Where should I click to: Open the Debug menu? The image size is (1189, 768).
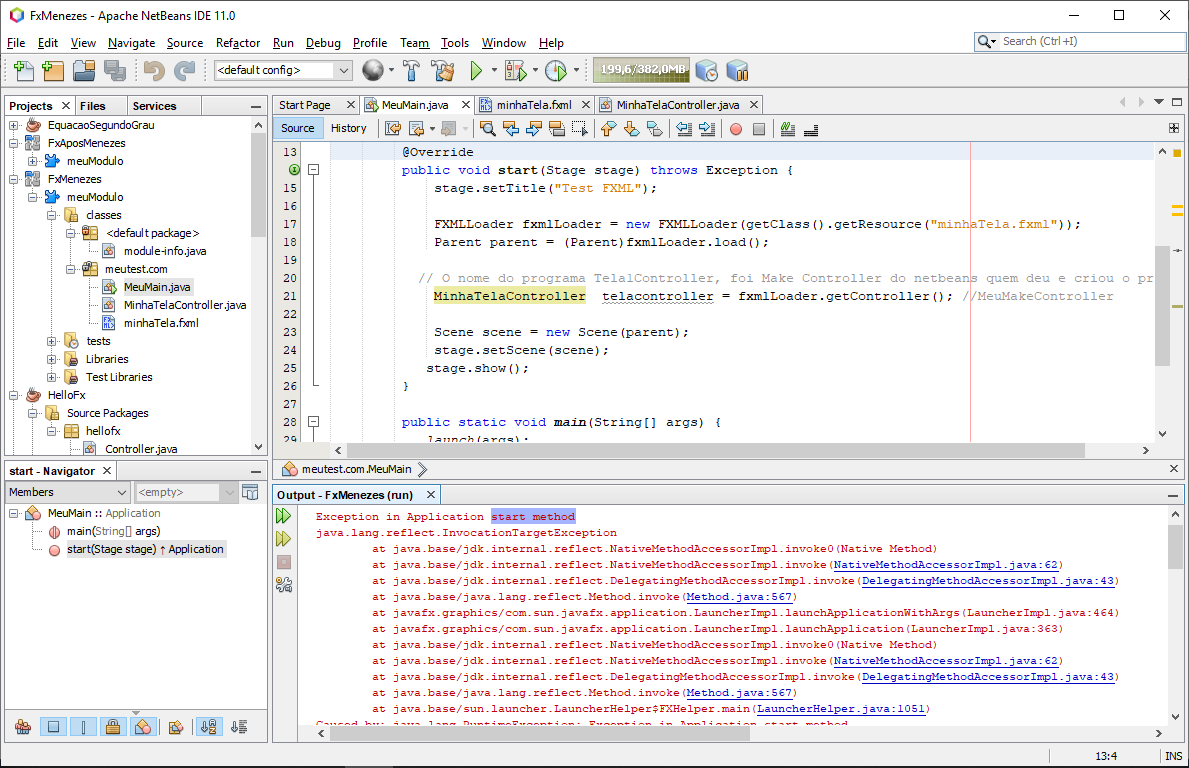pos(323,43)
